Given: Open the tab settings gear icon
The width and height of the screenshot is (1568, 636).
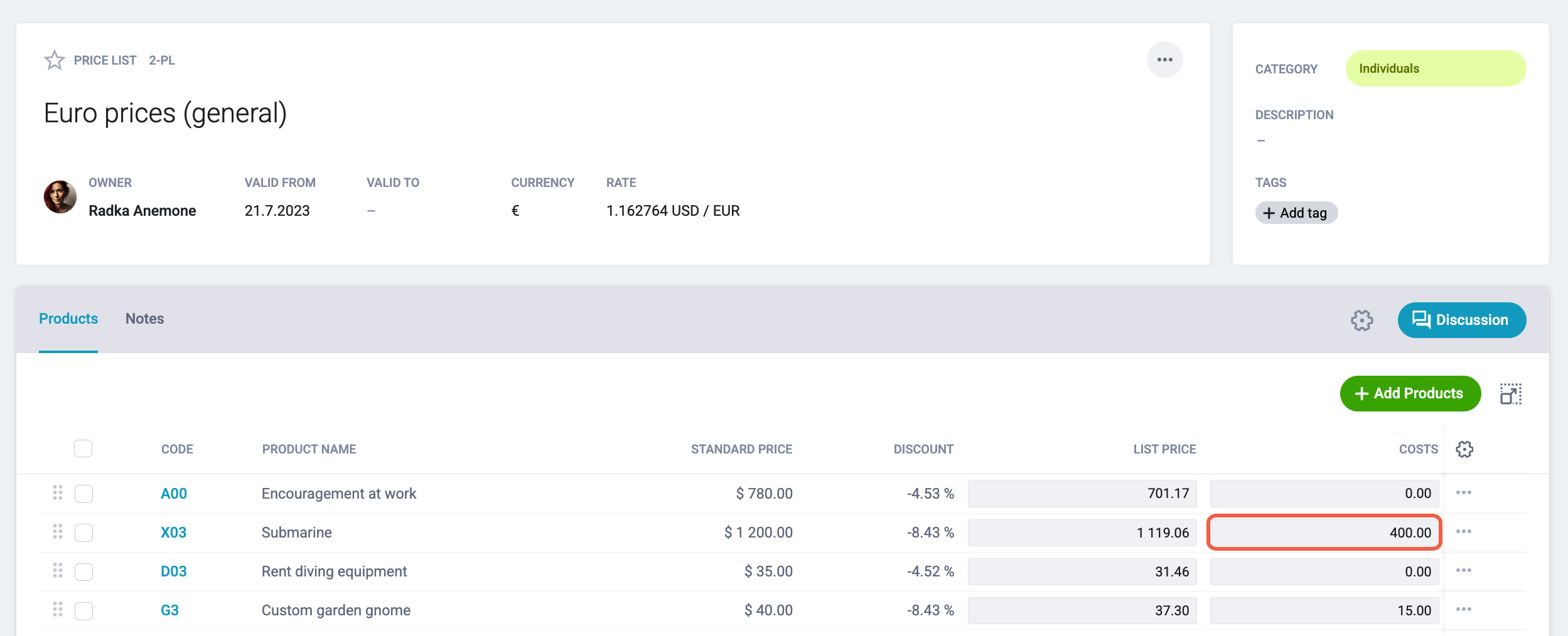Looking at the screenshot, I should 1362,320.
